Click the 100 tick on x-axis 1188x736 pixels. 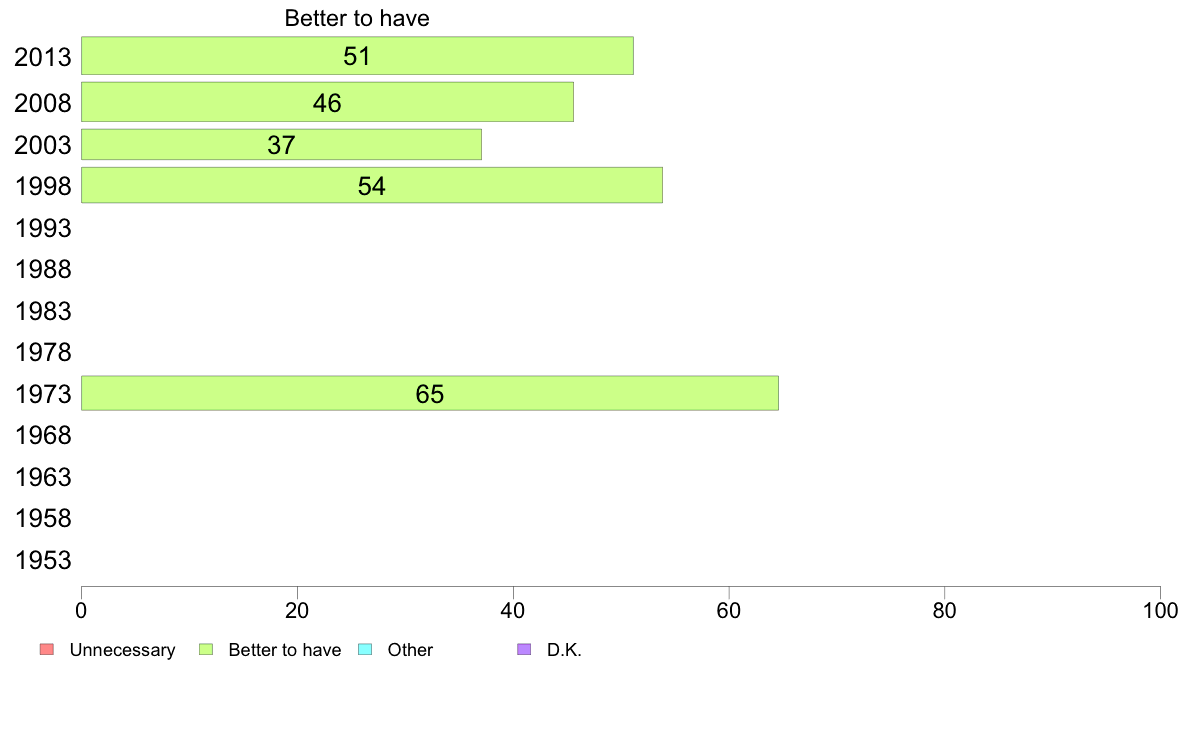1160,611
